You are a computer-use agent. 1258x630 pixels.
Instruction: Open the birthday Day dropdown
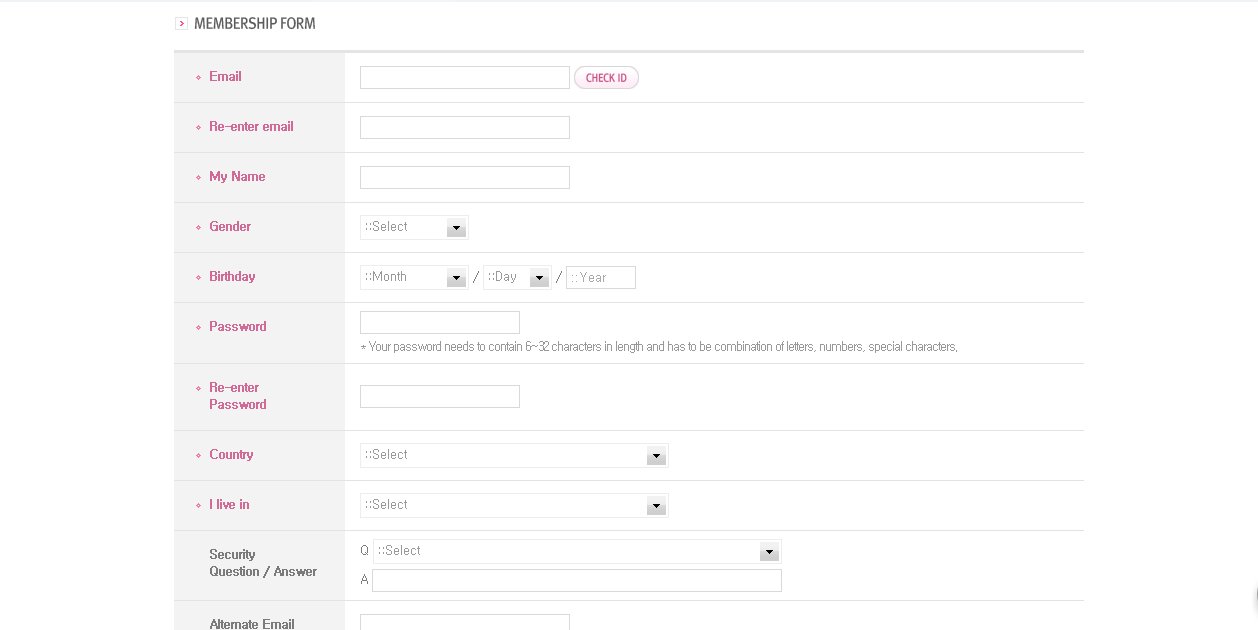516,278
